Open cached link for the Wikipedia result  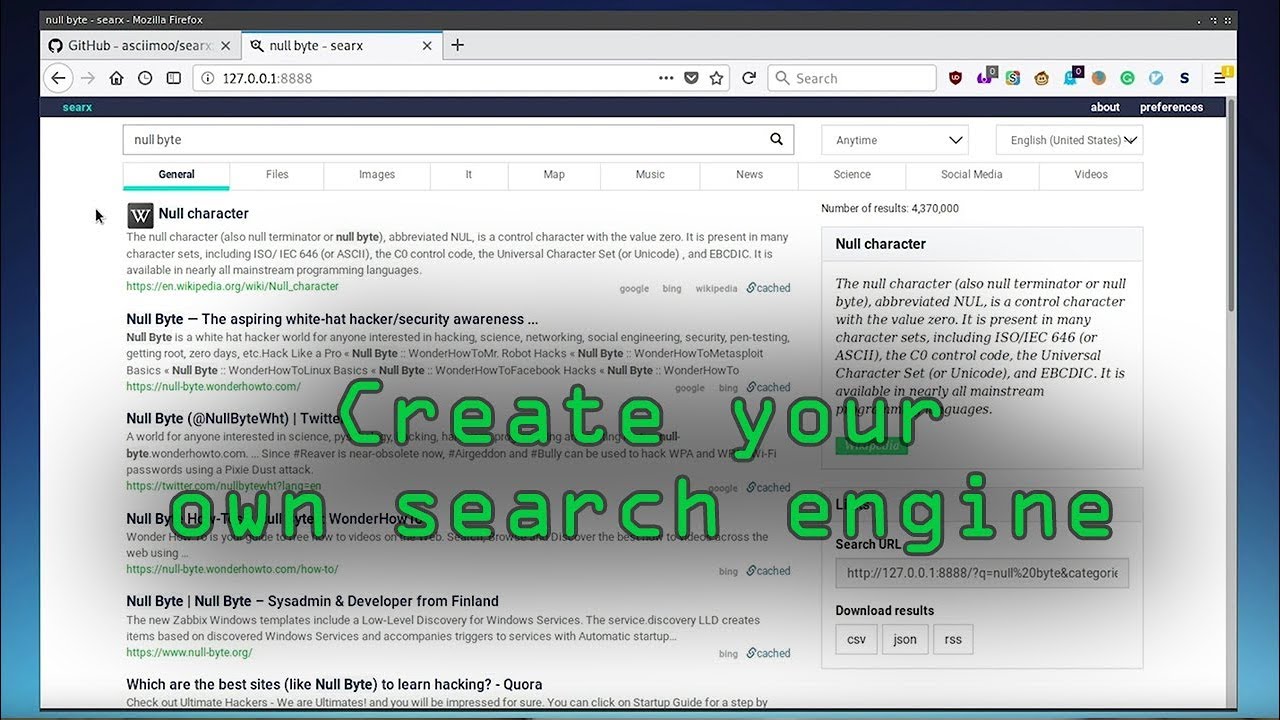point(768,288)
